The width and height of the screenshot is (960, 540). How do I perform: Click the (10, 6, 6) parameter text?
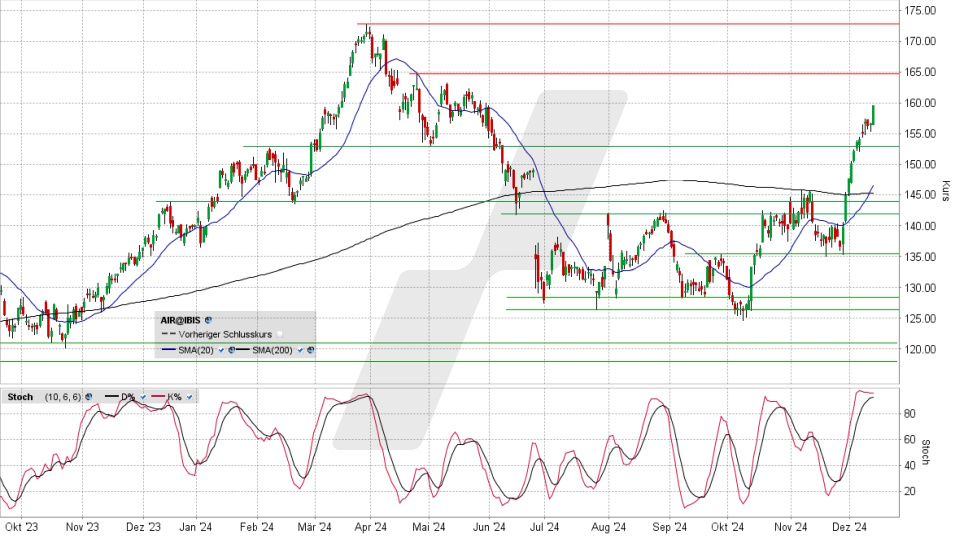[x=62, y=397]
